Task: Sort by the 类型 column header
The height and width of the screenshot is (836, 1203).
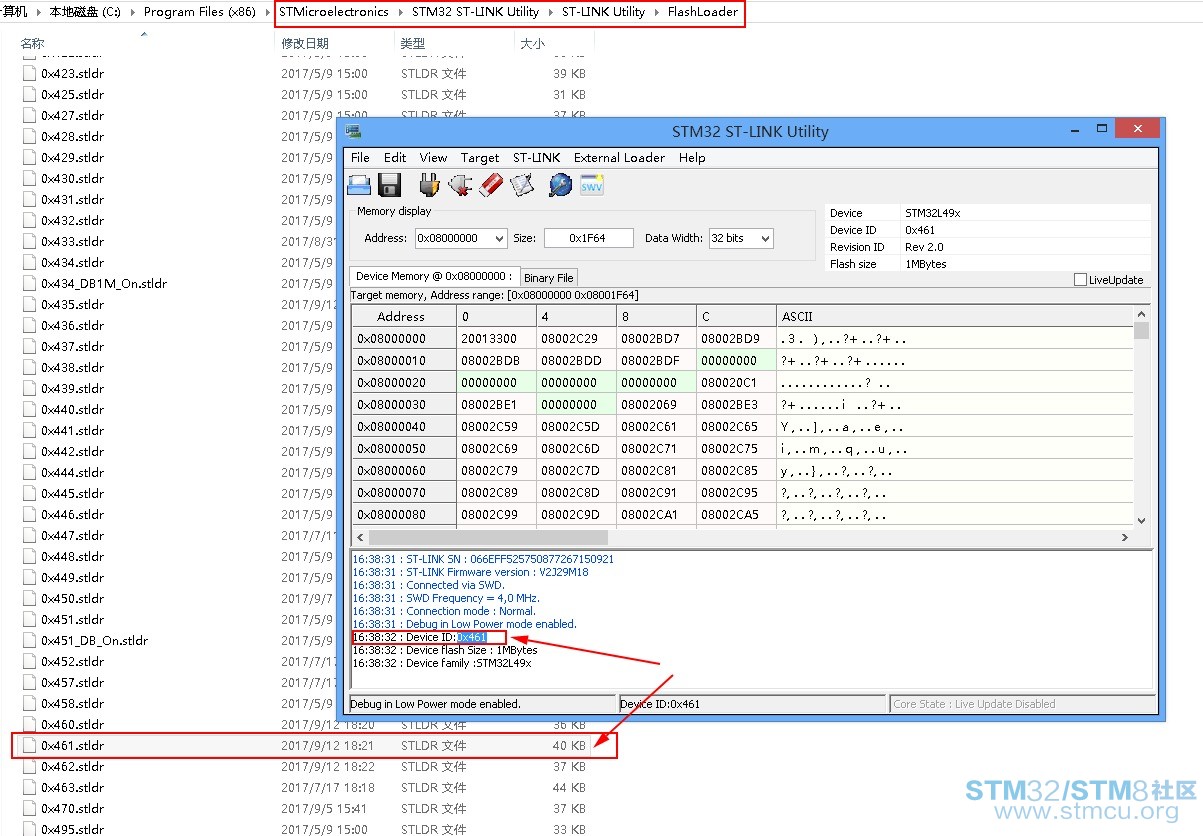Action: pos(413,44)
